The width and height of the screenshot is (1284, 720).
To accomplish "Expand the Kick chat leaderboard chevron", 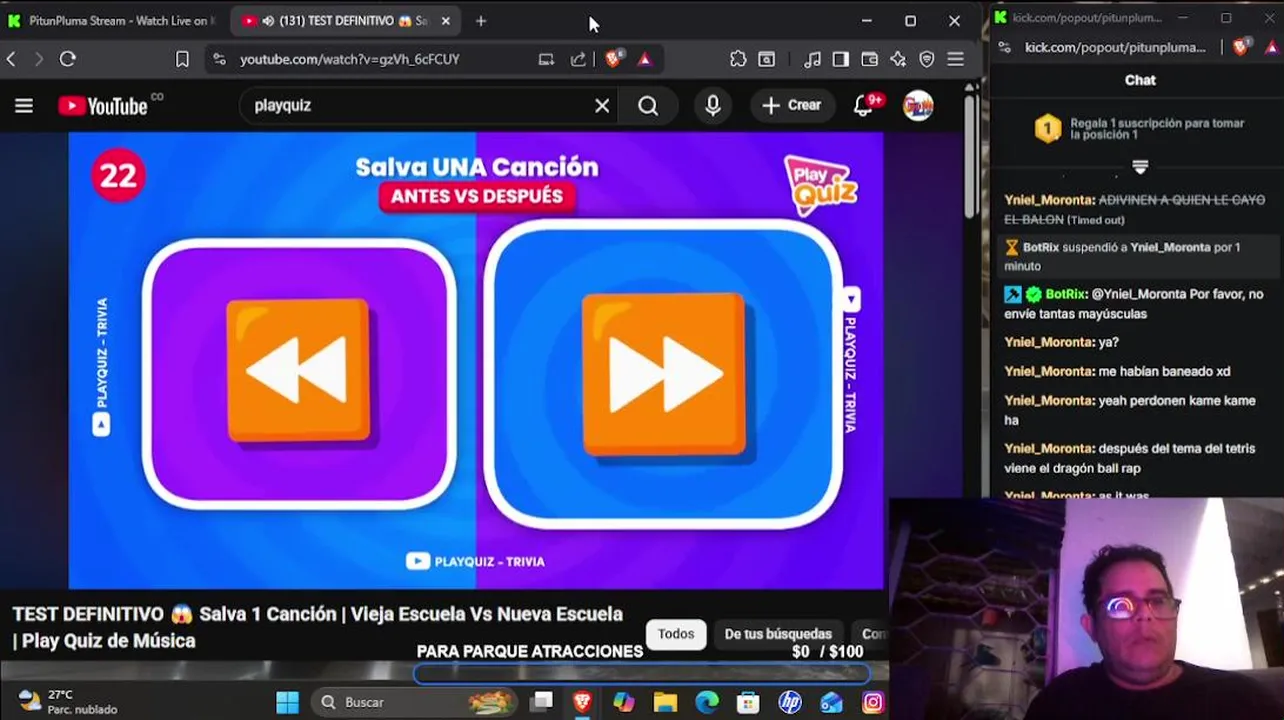I will coord(1140,167).
